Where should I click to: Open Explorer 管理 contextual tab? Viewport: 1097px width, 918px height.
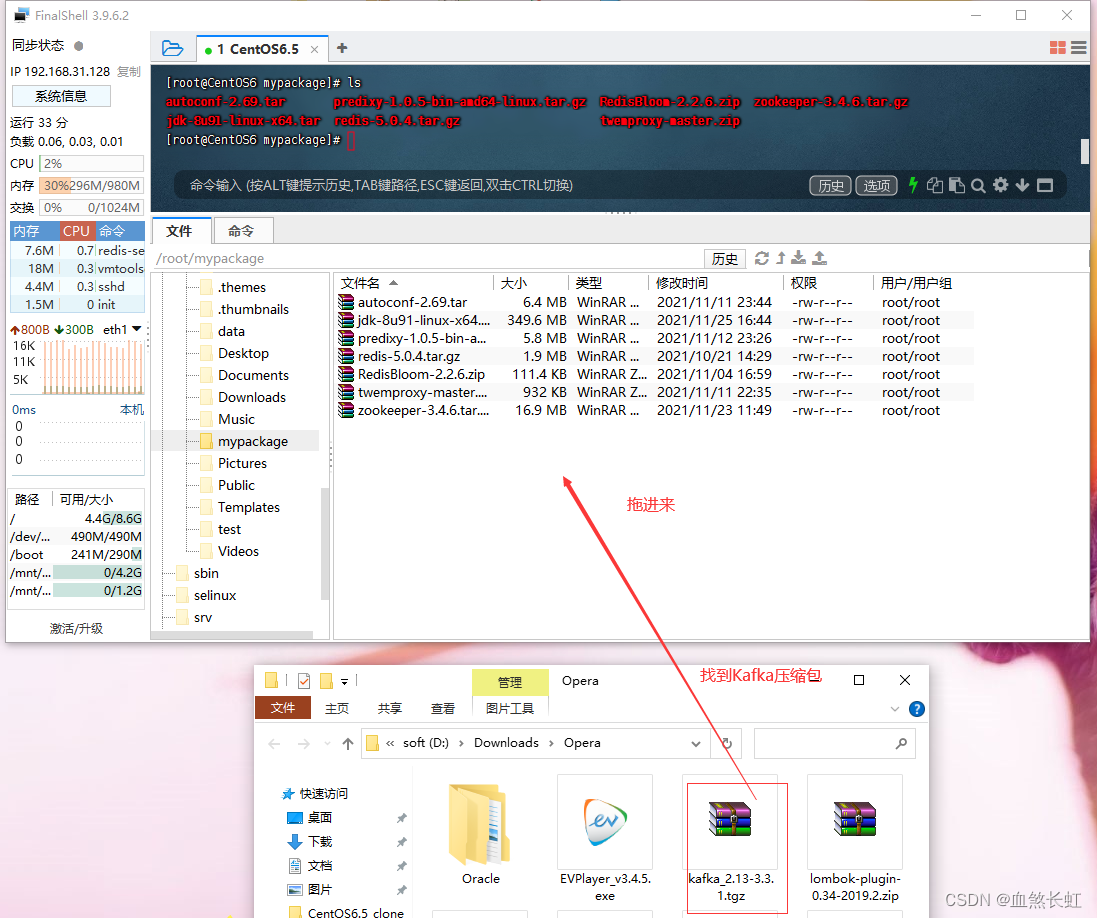point(509,682)
